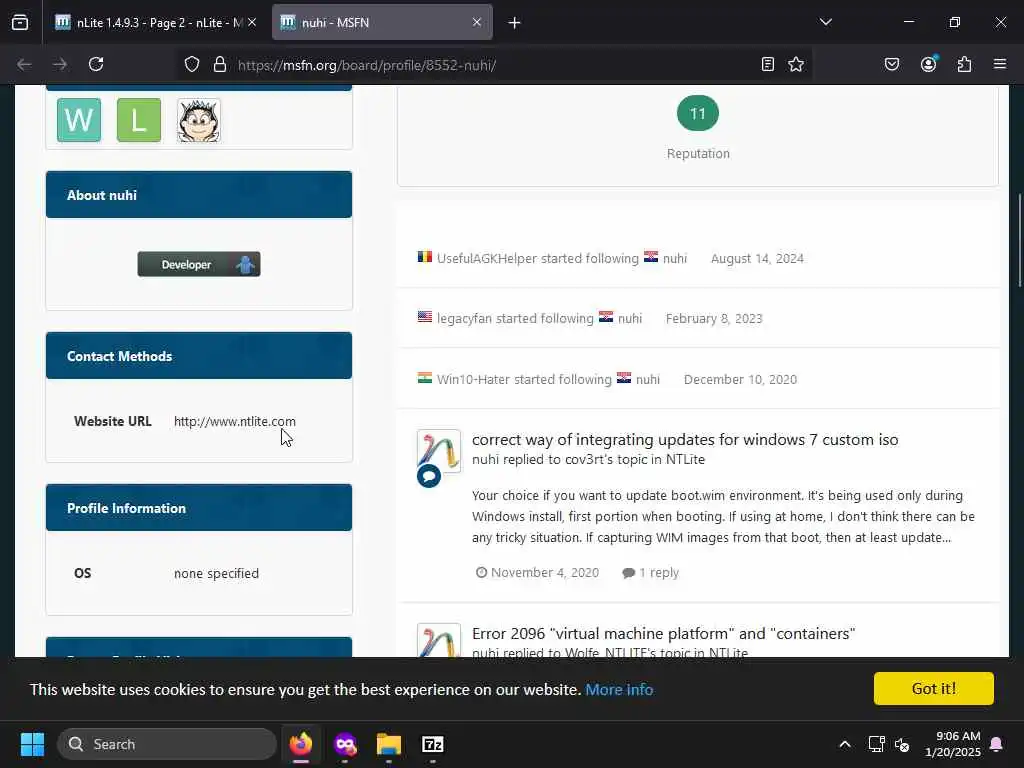Viewport: 1024px width, 768px height.
Task: Click the network status tray icon
Action: [876, 744]
